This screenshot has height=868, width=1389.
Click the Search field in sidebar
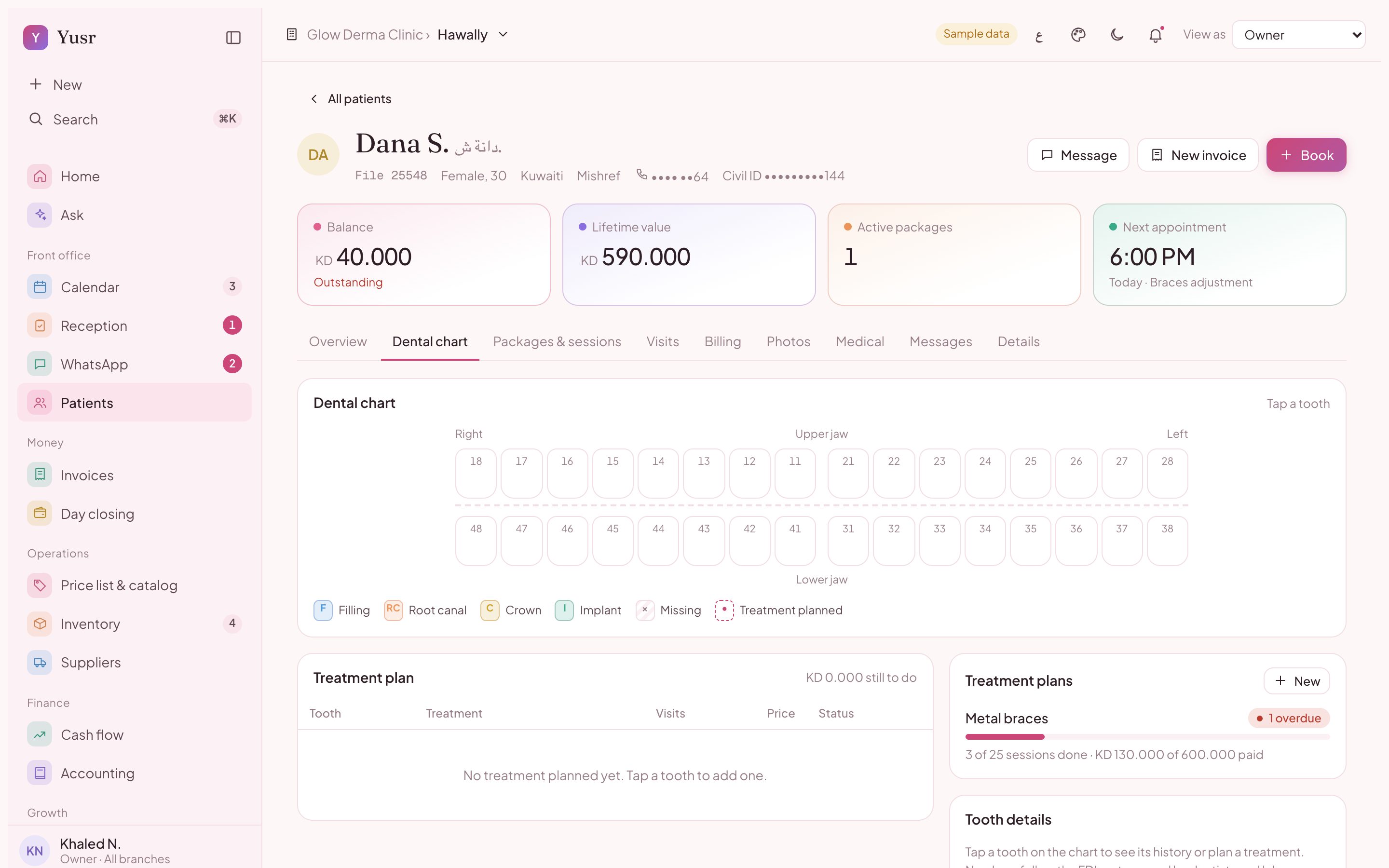pos(134,120)
